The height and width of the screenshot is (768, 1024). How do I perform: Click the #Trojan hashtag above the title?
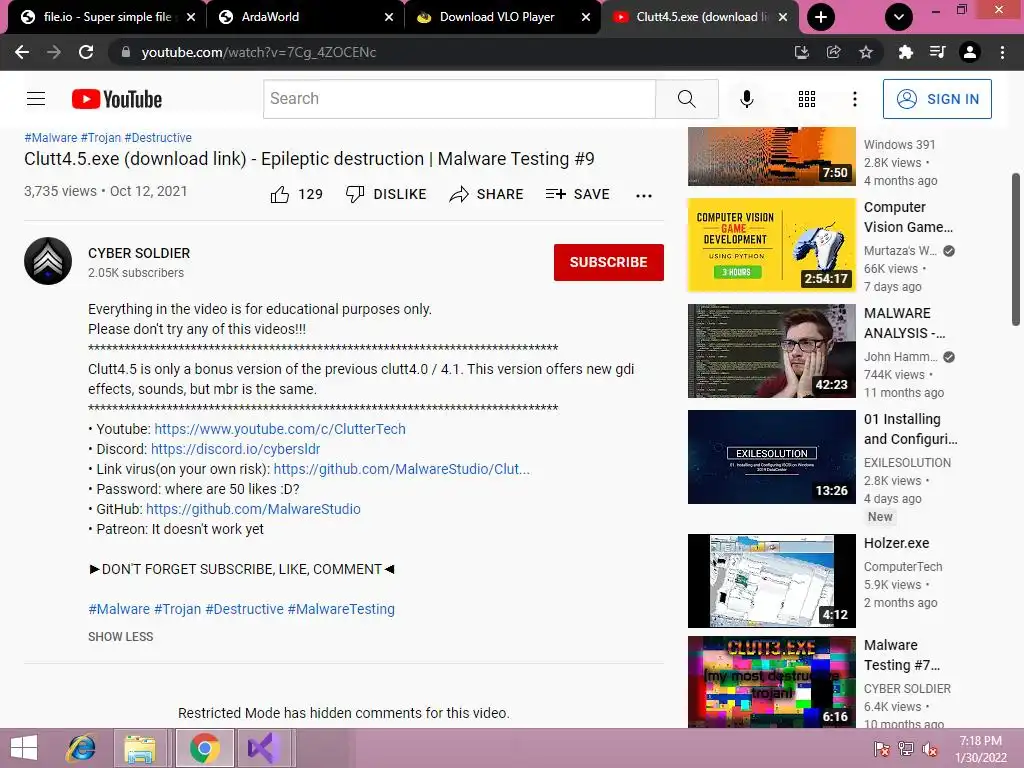[101, 138]
